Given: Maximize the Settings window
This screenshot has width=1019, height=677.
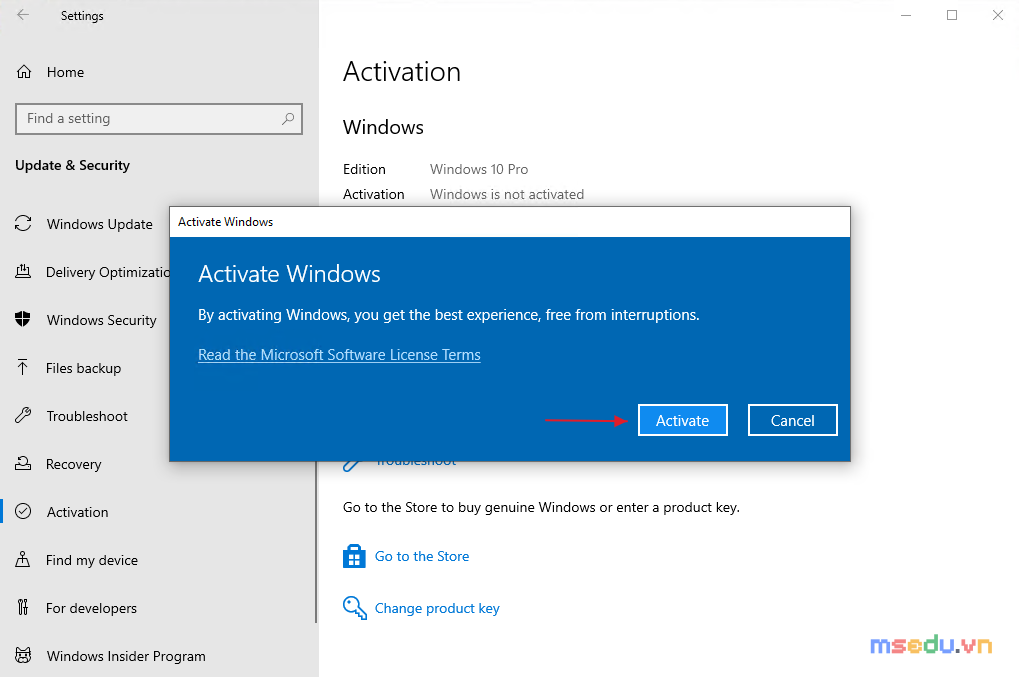Looking at the screenshot, I should 952,15.
